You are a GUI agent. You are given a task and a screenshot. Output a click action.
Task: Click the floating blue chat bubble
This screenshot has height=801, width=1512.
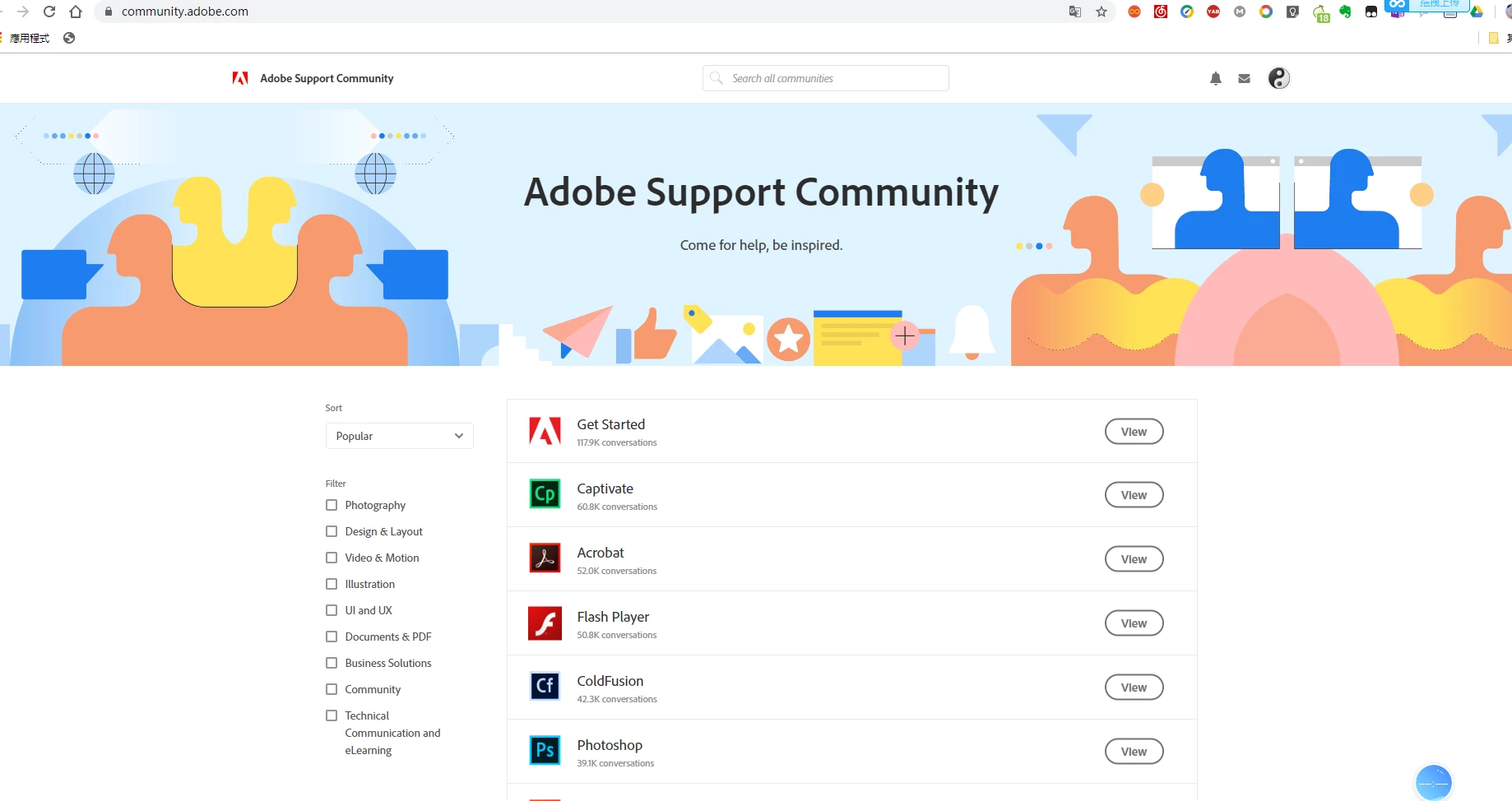coord(1434,783)
